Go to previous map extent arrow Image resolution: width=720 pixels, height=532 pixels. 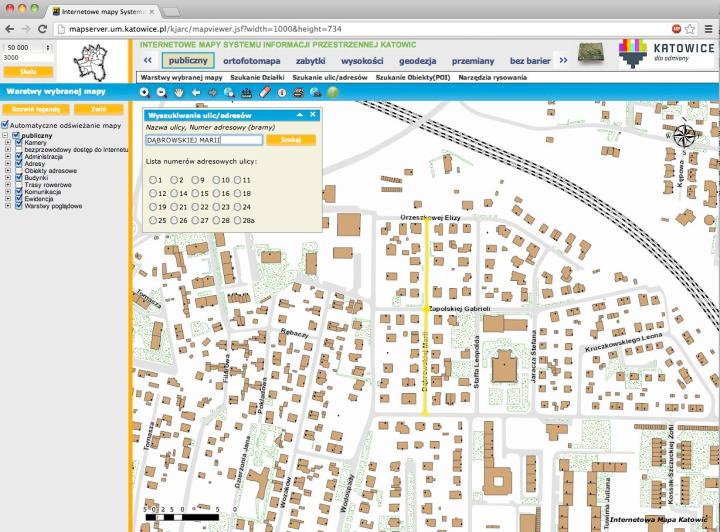click(196, 92)
